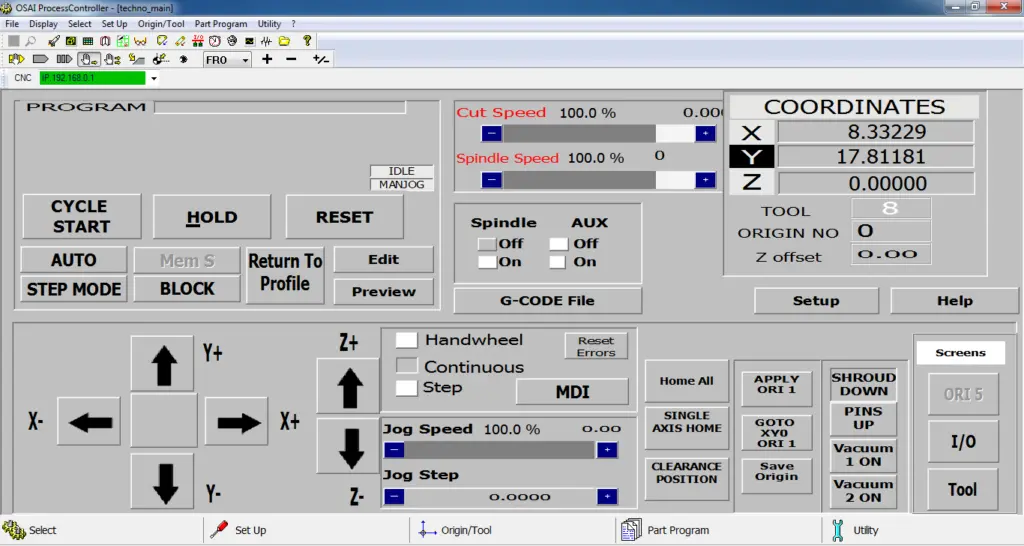This screenshot has width=1024, height=546.
Task: Click the Home All button
Action: [686, 381]
